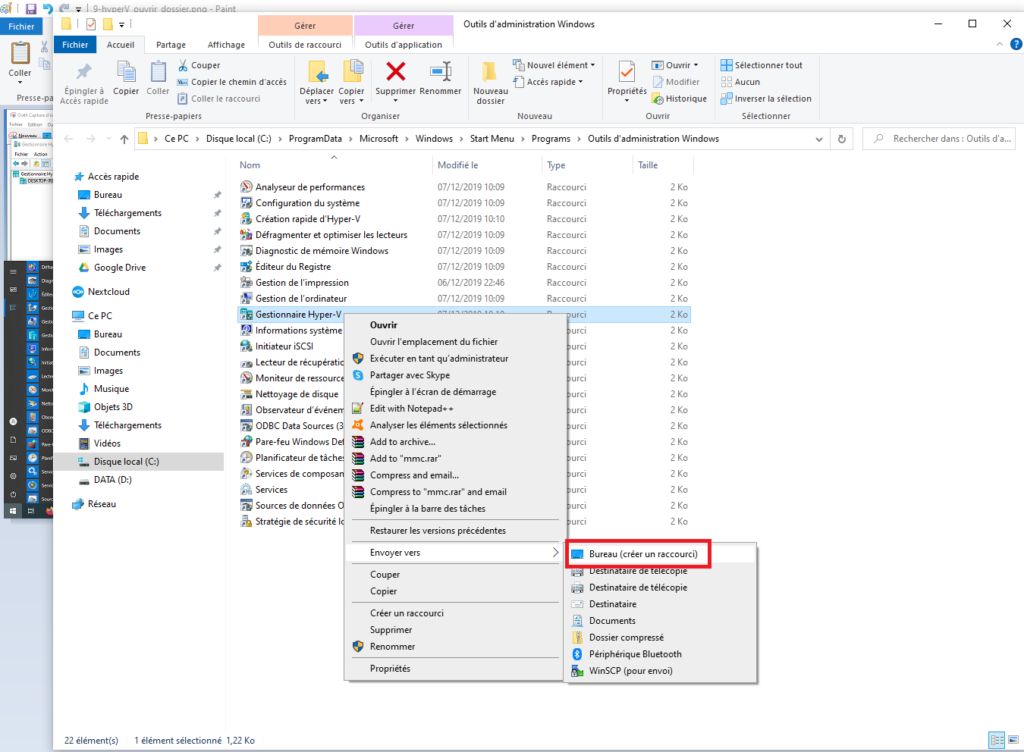1024x752 pixels.
Task: Click the refresh button beside address bar
Action: tap(842, 139)
